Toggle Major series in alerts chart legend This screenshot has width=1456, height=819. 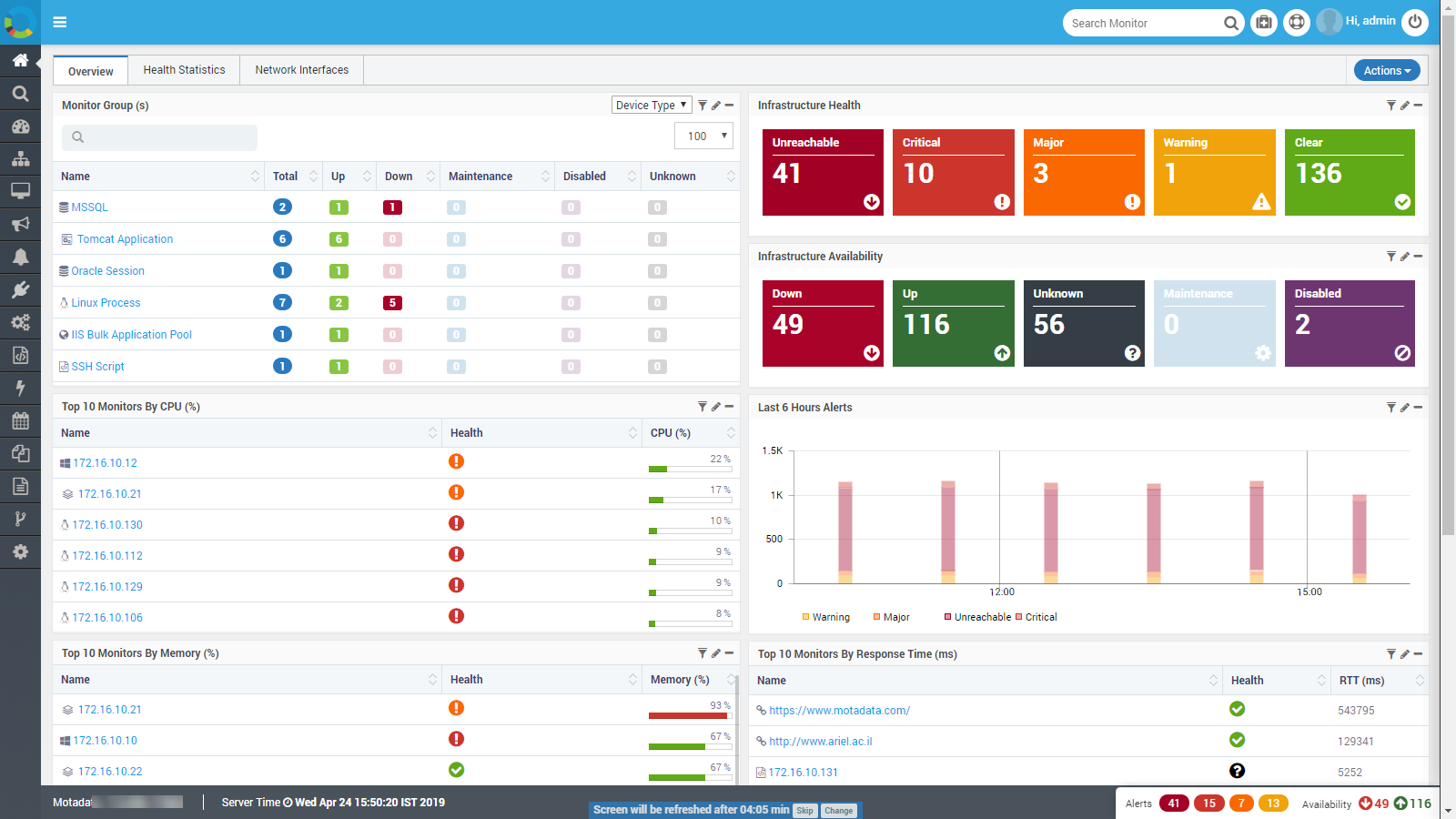(x=891, y=617)
